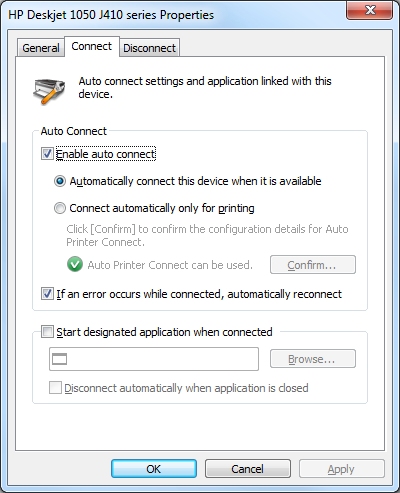Viewport: 400px width, 493px height.
Task: Choose Connect automatically only for printing
Action: point(60,208)
